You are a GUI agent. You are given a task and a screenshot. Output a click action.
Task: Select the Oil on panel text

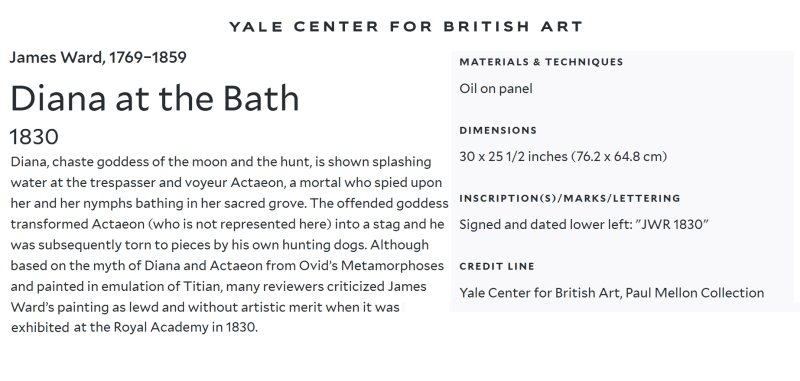coord(496,89)
